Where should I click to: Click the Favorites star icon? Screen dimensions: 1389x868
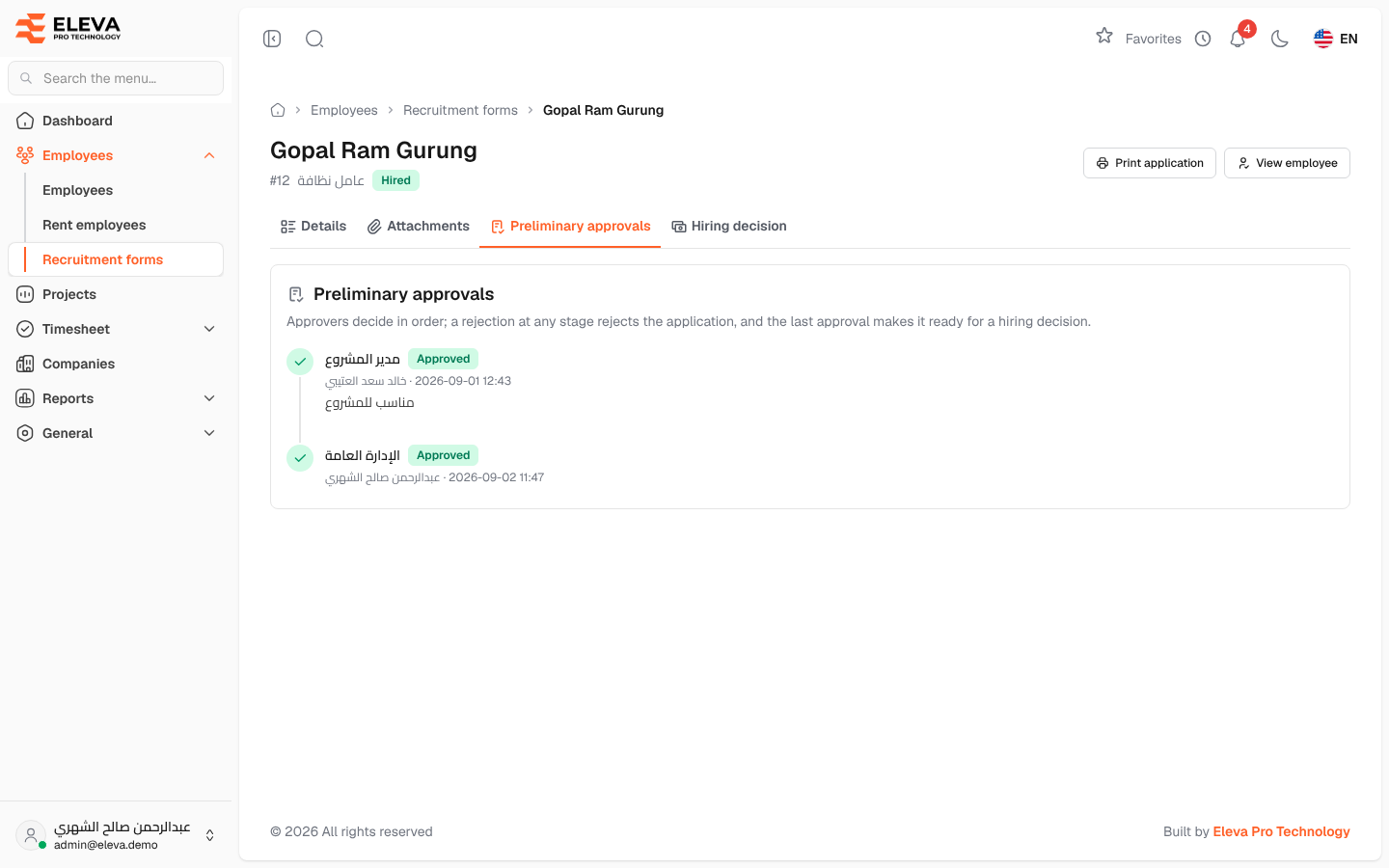(x=1104, y=36)
